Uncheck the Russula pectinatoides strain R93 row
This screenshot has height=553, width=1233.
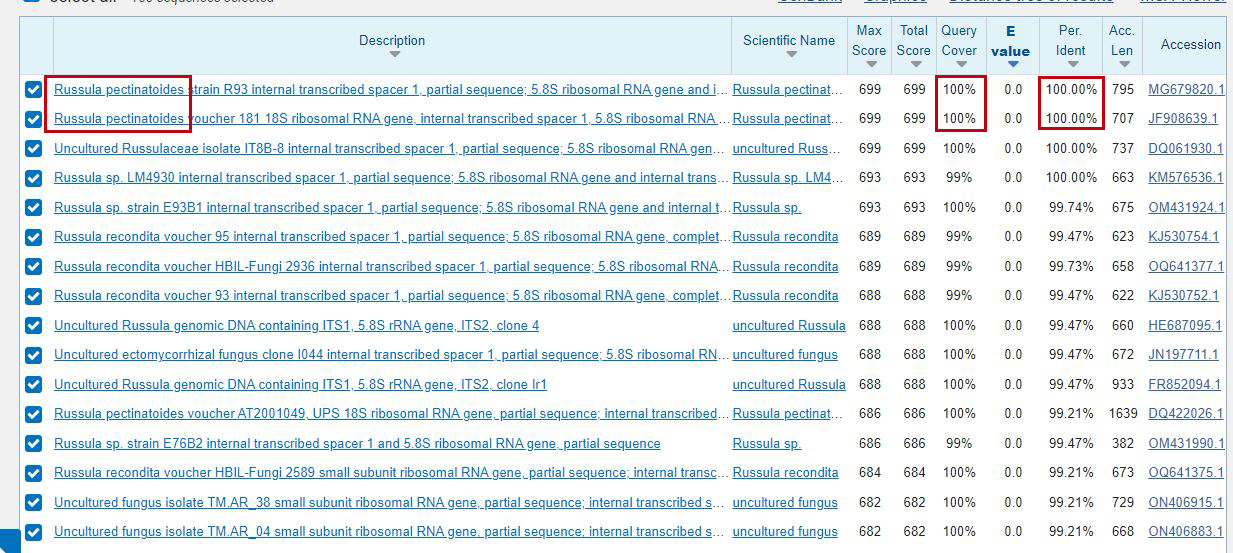click(x=34, y=89)
